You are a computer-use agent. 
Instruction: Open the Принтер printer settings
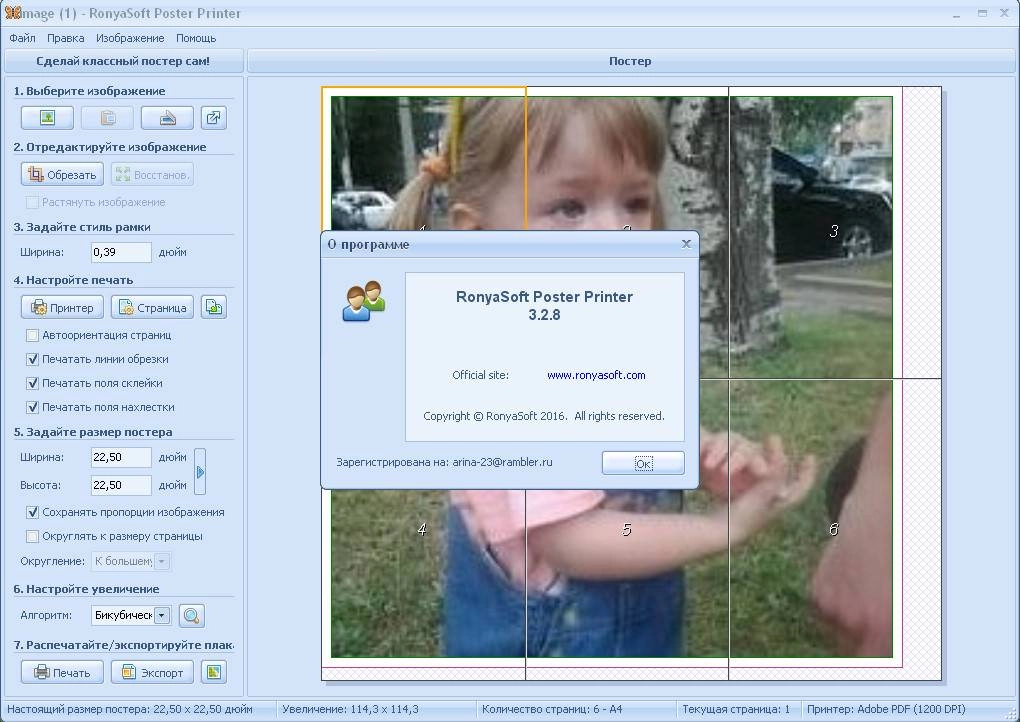pyautogui.click(x=62, y=307)
